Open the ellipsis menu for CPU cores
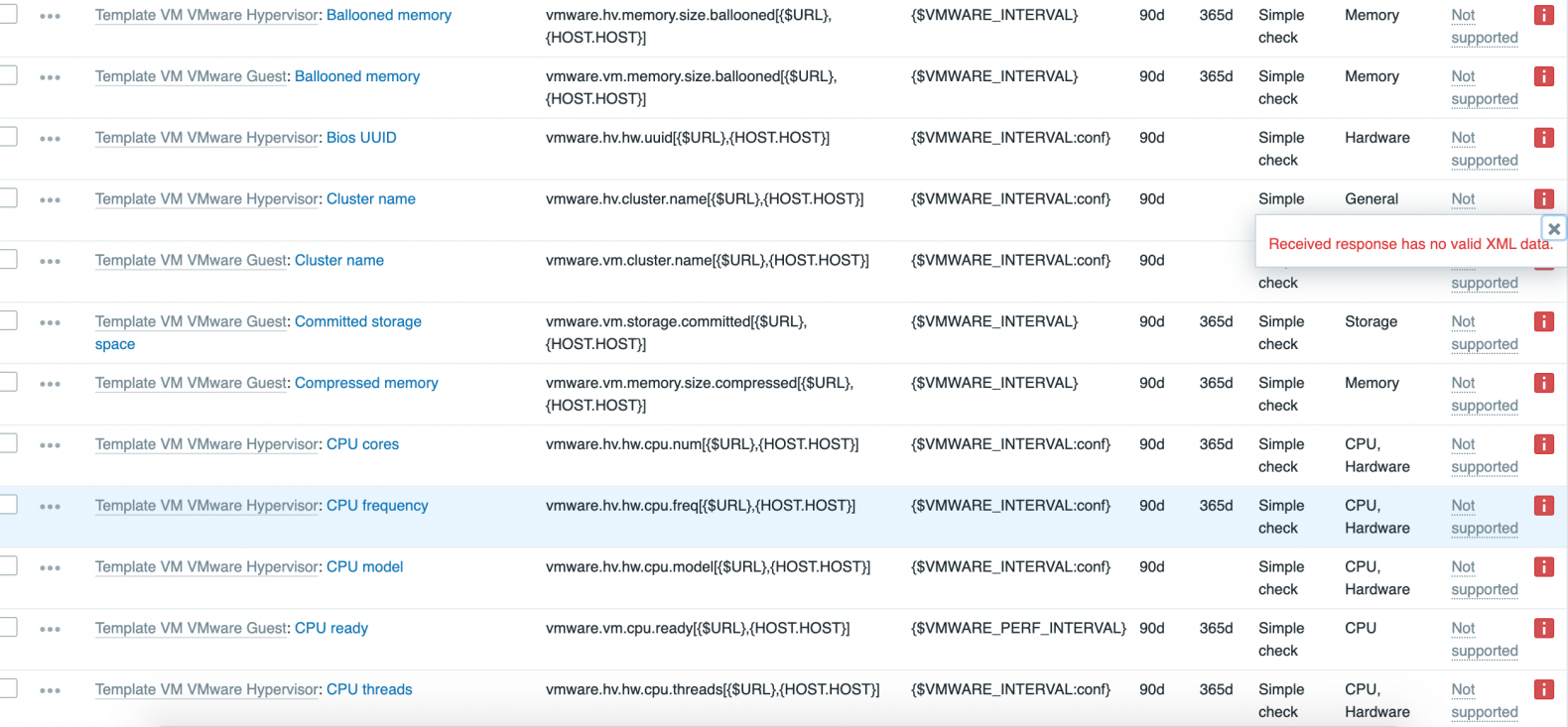This screenshot has height=727, width=1568. tap(51, 445)
